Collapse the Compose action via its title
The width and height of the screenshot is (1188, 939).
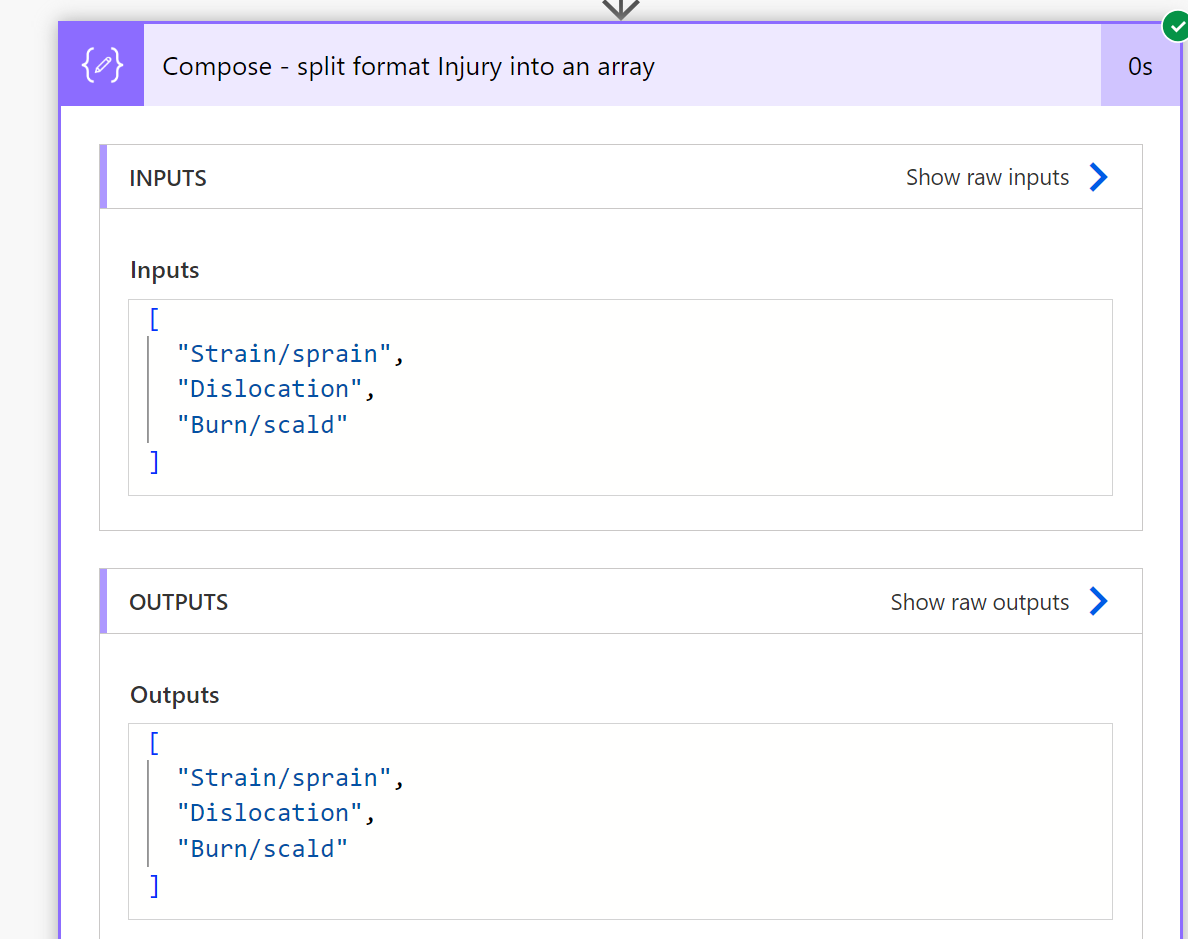(408, 67)
